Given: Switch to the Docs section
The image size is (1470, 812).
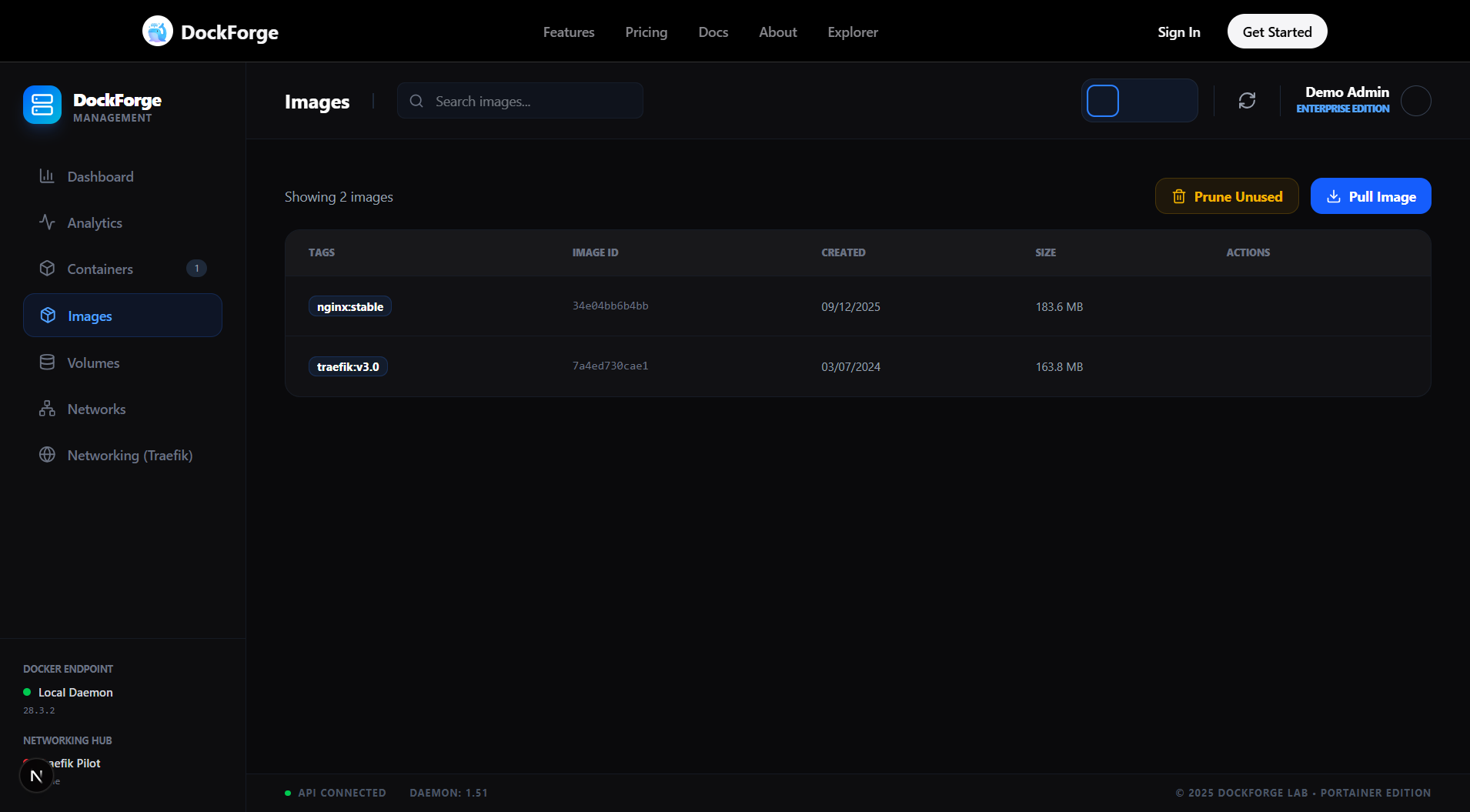Looking at the screenshot, I should tap(713, 32).
